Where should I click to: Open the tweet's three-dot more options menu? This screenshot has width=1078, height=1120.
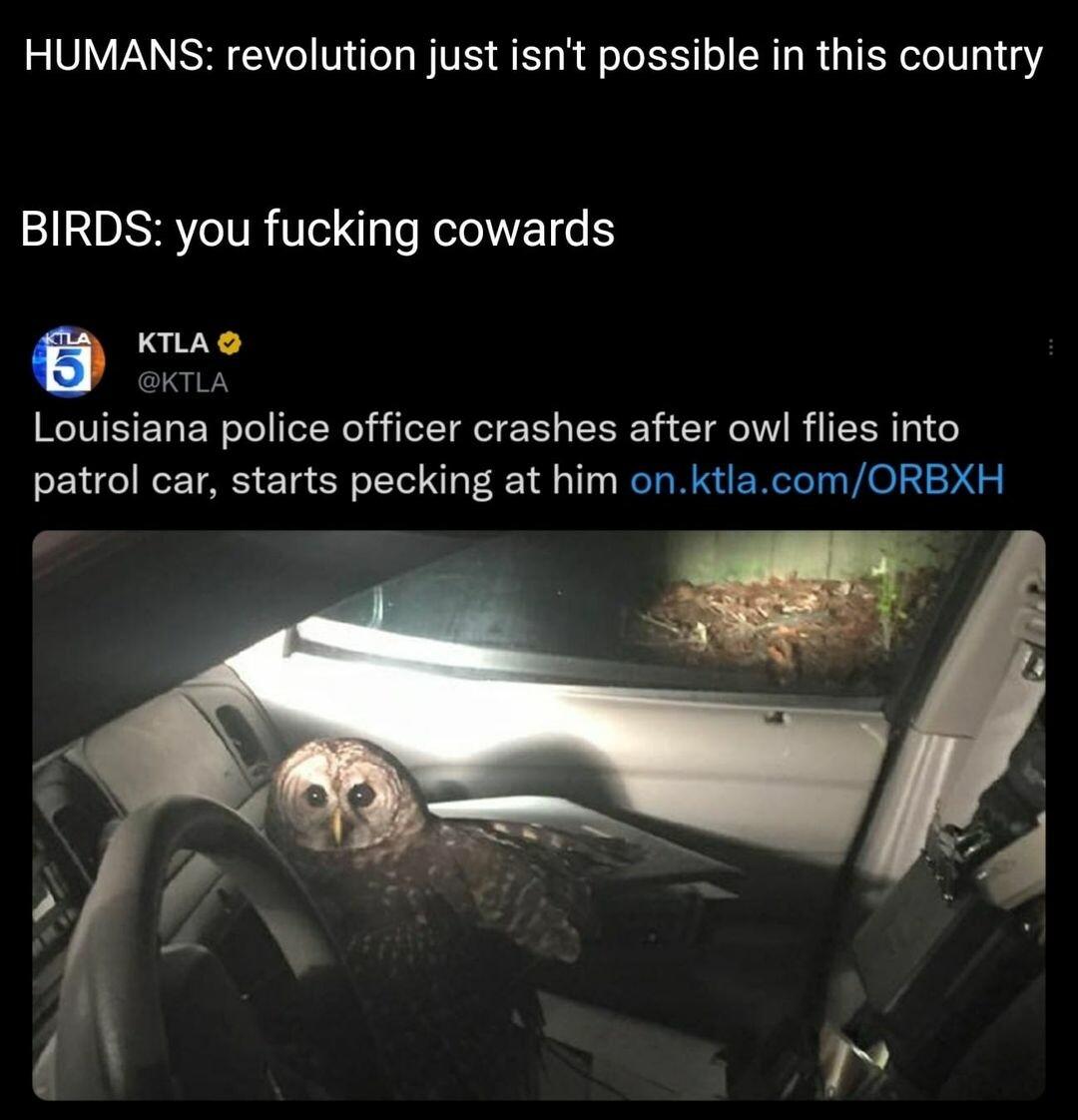(1050, 347)
